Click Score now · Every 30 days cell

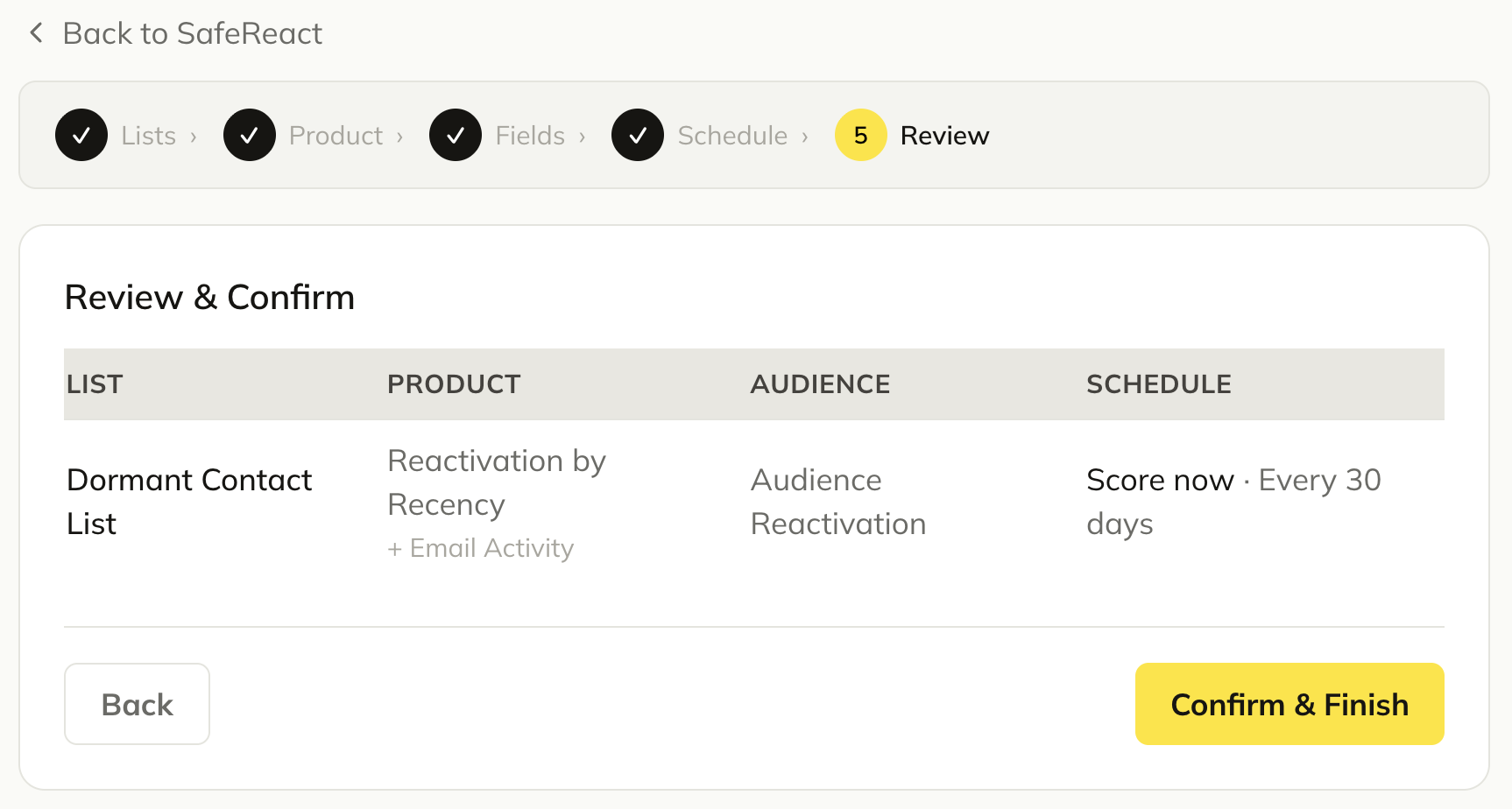point(1233,502)
